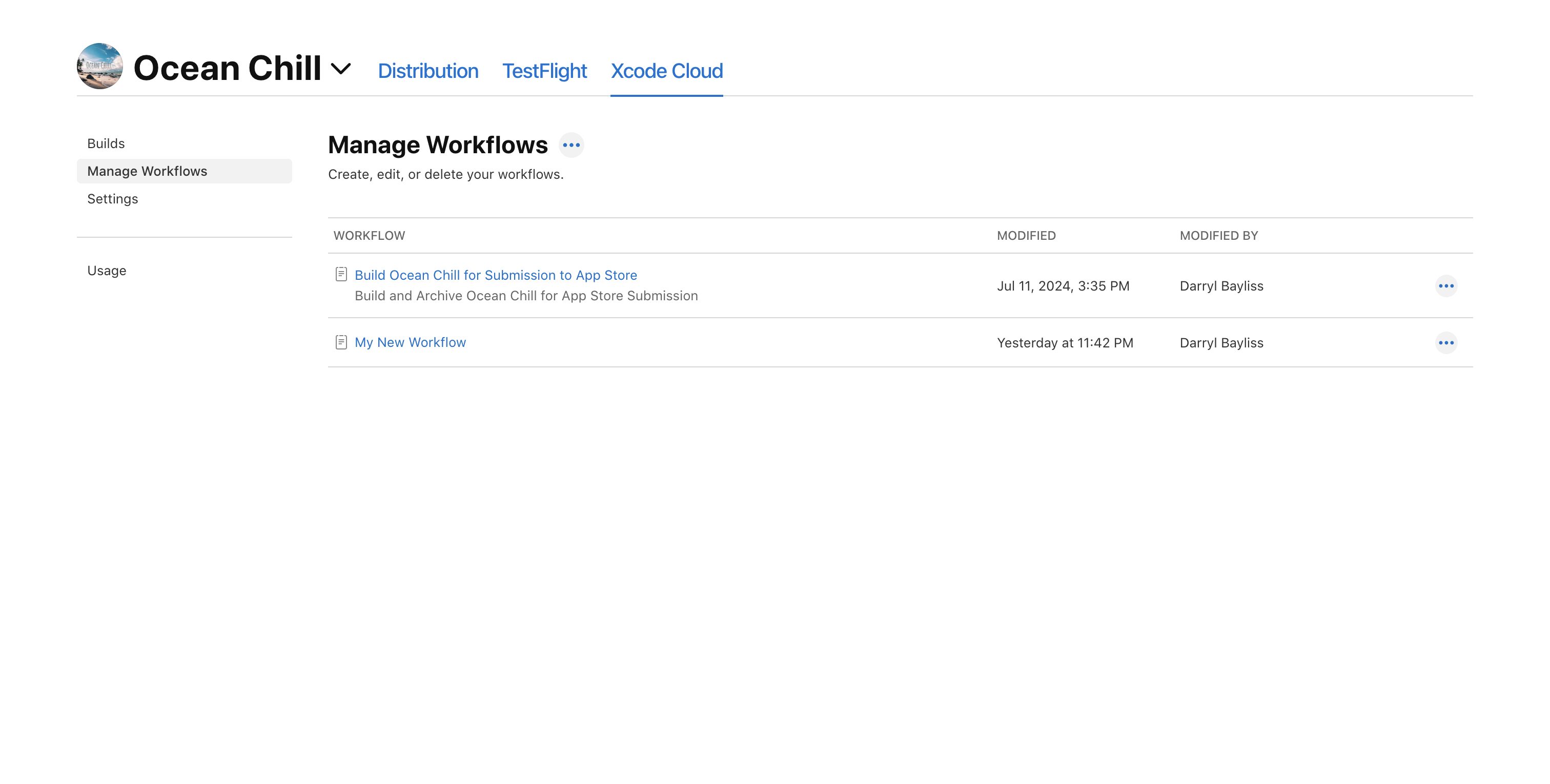Screen dimensions: 1550x784
Task: Click the WORKFLOW column header
Action: 369,236
